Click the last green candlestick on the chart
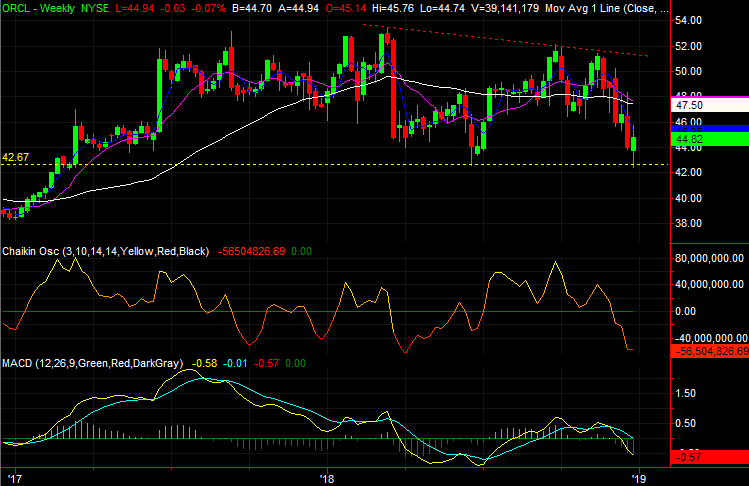749x486 pixels. (635, 146)
